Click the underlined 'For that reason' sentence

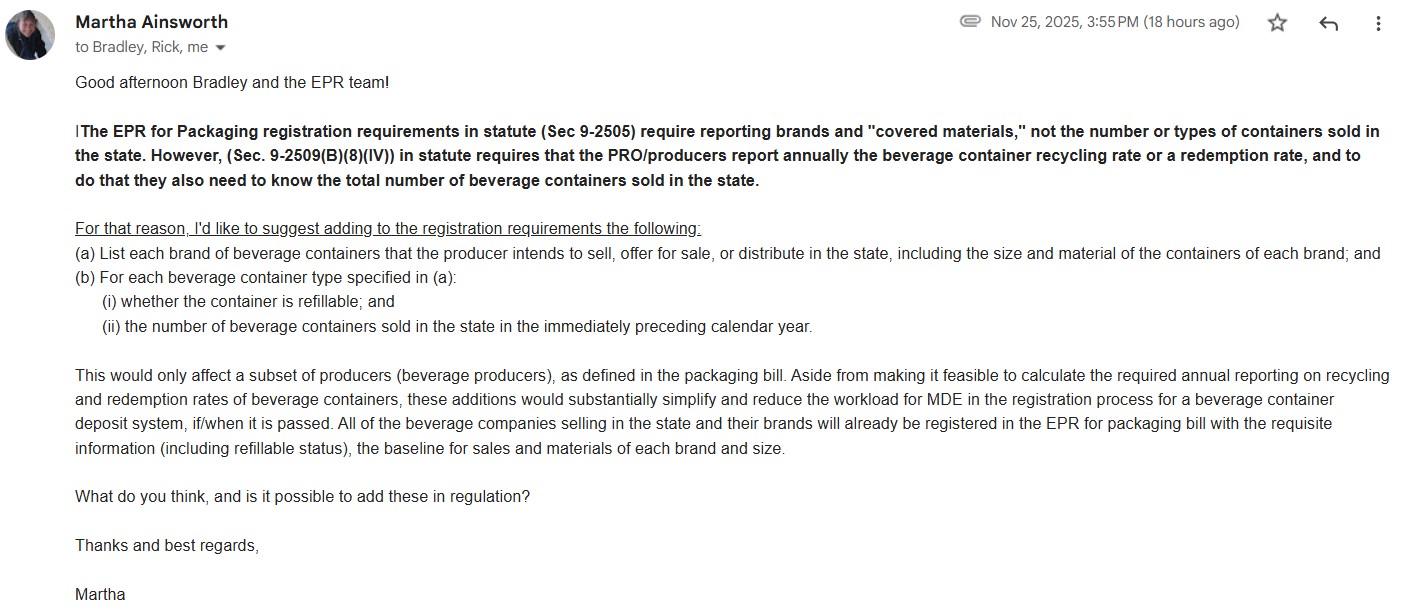(x=387, y=228)
